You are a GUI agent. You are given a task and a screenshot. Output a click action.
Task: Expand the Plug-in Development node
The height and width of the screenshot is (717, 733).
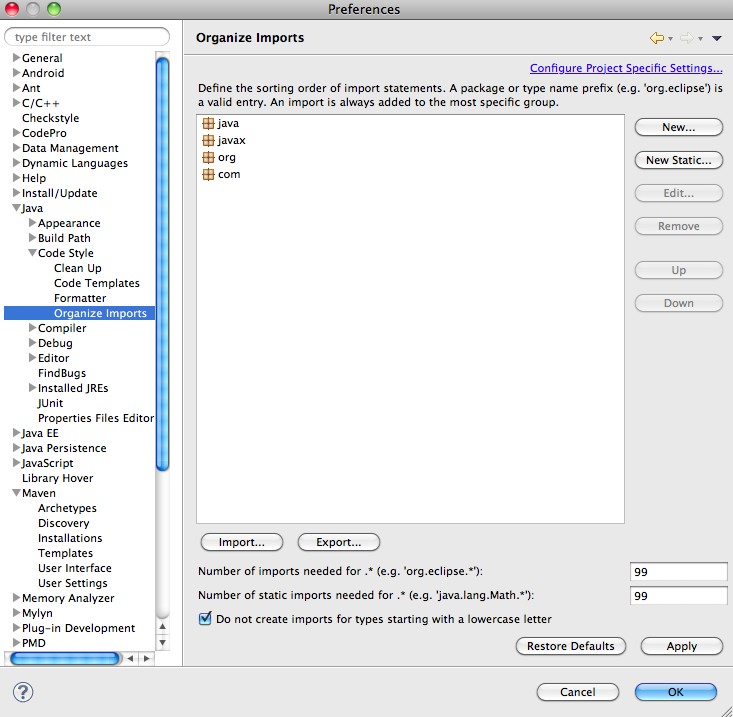[16, 628]
